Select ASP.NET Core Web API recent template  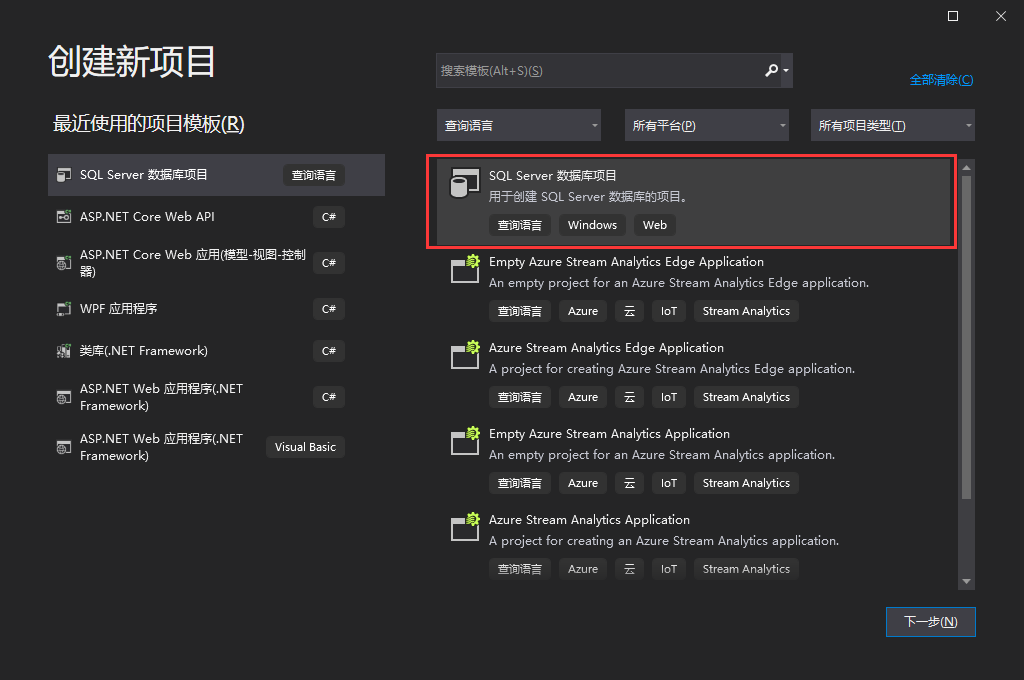216,217
